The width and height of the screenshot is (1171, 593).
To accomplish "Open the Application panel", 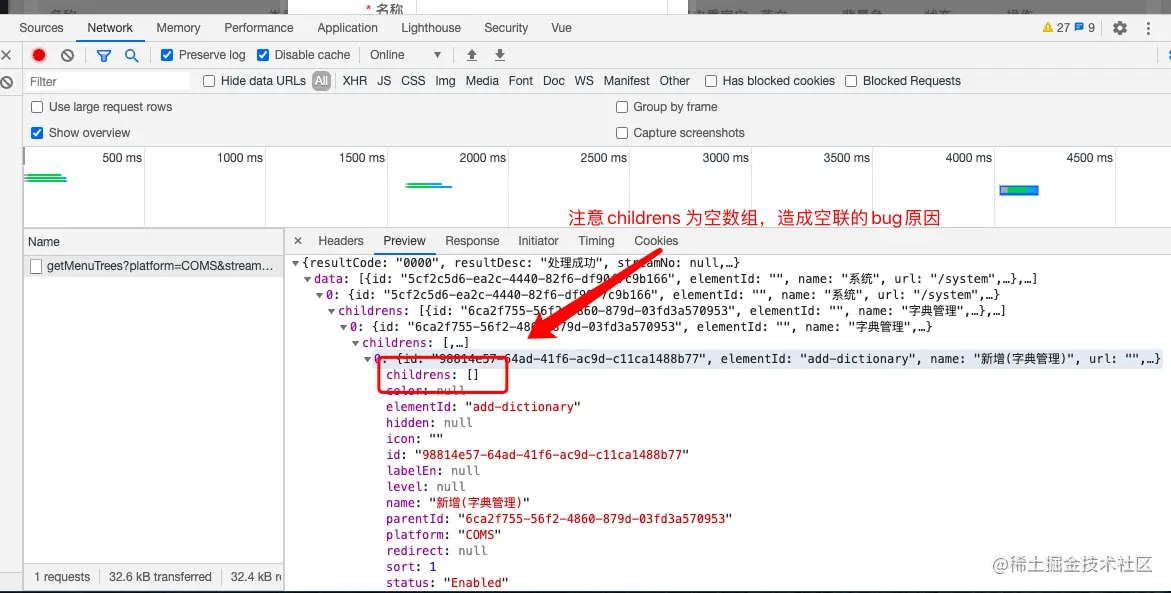I will coord(347,28).
